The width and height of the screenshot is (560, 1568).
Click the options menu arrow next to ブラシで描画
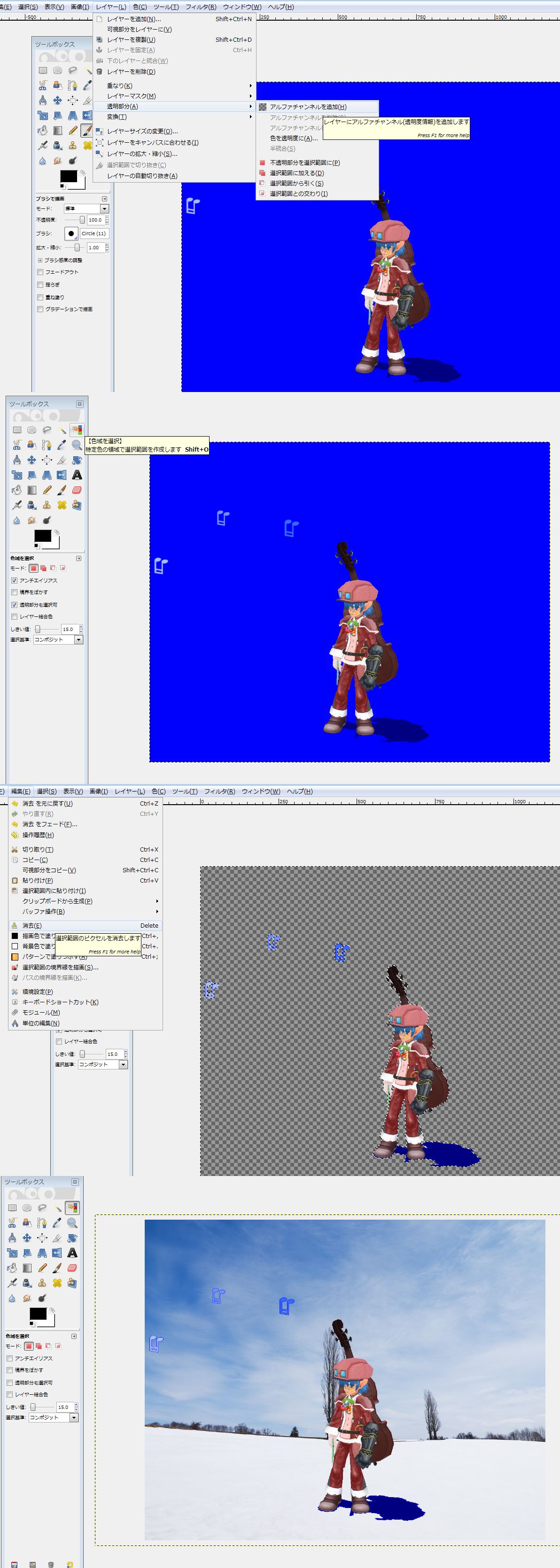point(104,199)
